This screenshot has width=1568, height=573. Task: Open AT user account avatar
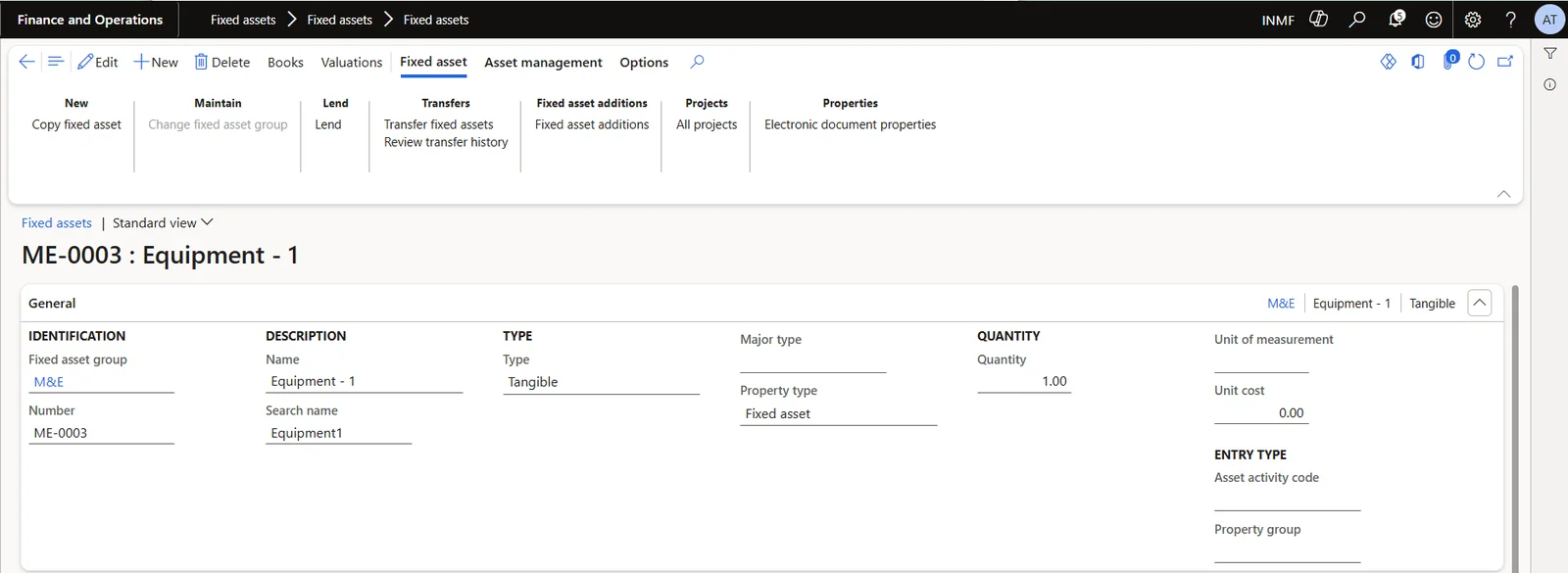1549,20
